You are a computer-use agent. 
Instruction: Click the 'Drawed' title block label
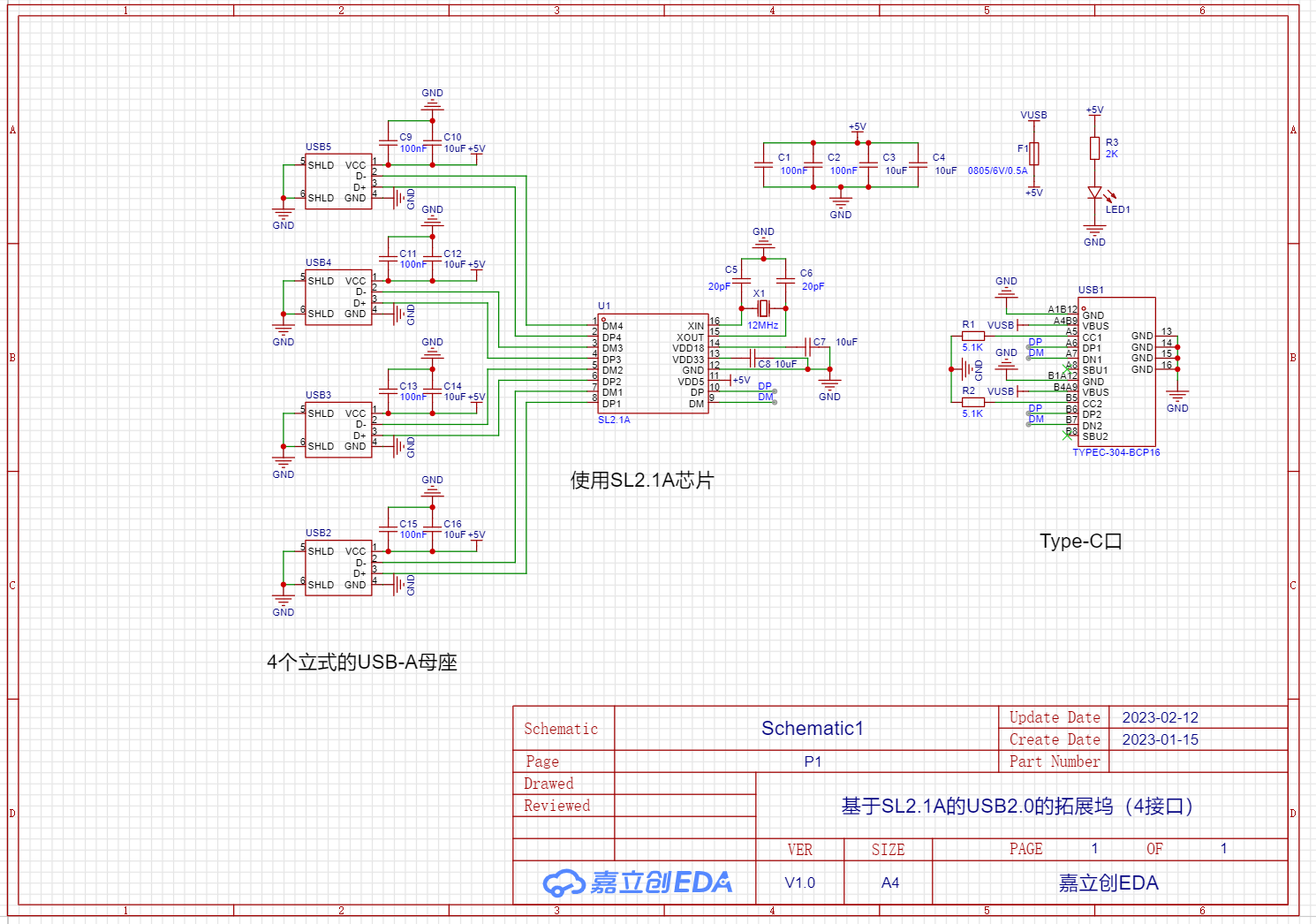pos(548,784)
